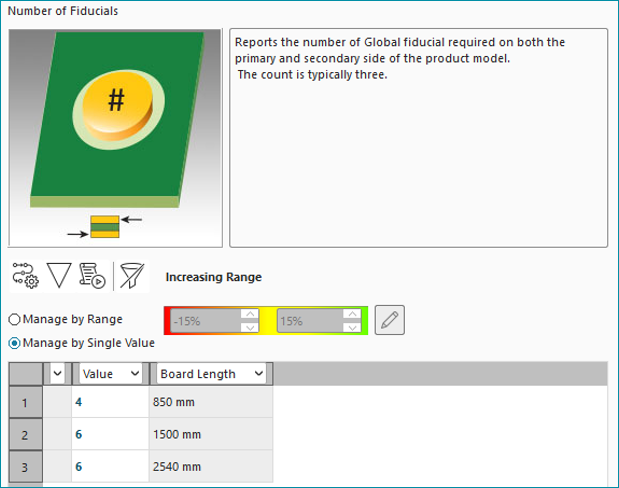This screenshot has height=488, width=619.
Task: Click the 2540 mm board length cell
Action: click(x=211, y=466)
